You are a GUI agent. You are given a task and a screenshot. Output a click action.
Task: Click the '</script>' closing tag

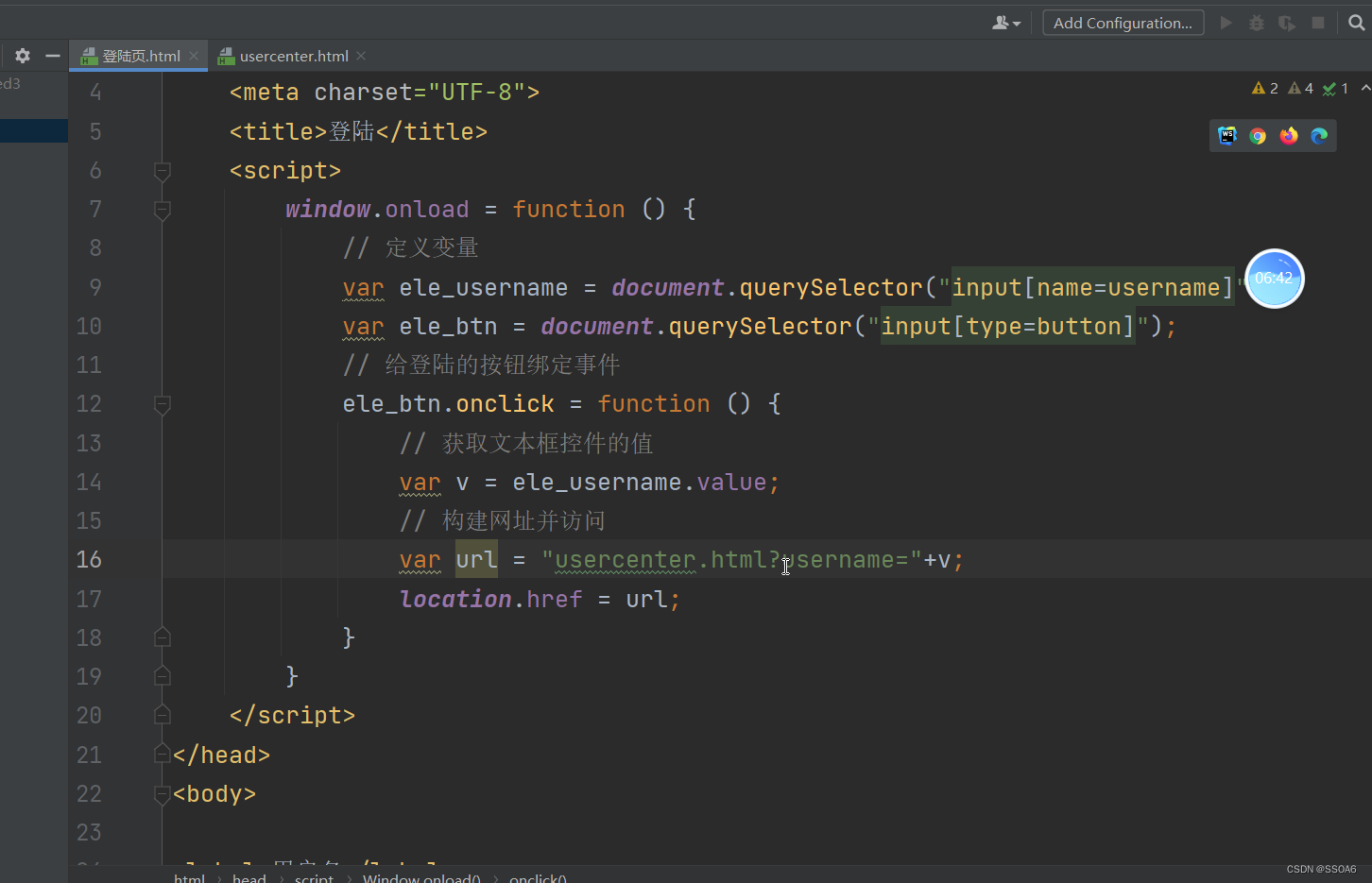click(x=293, y=716)
